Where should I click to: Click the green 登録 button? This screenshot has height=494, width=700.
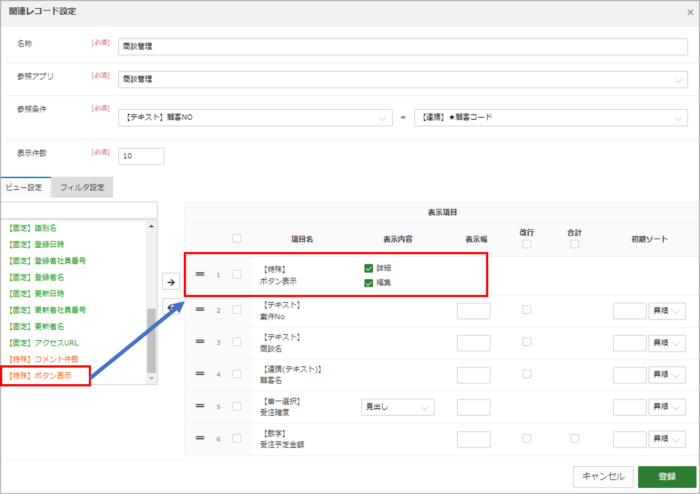point(667,477)
